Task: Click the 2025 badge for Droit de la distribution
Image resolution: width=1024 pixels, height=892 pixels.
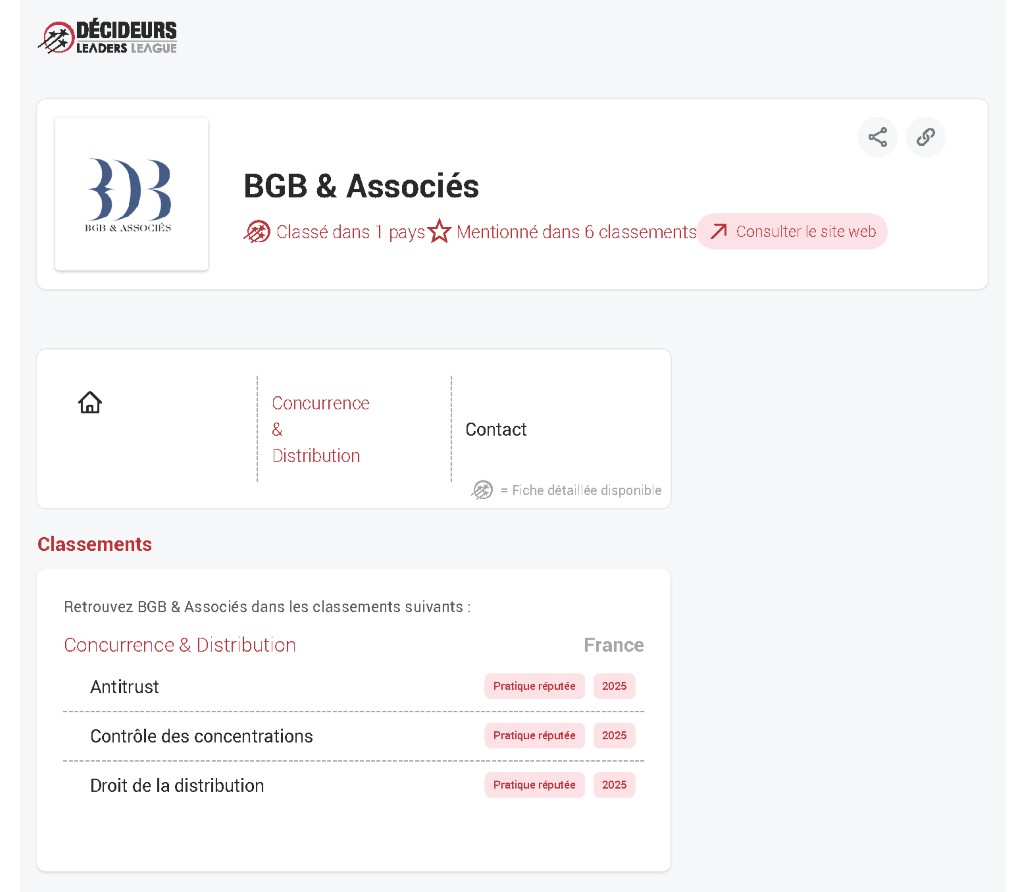Action: click(614, 785)
